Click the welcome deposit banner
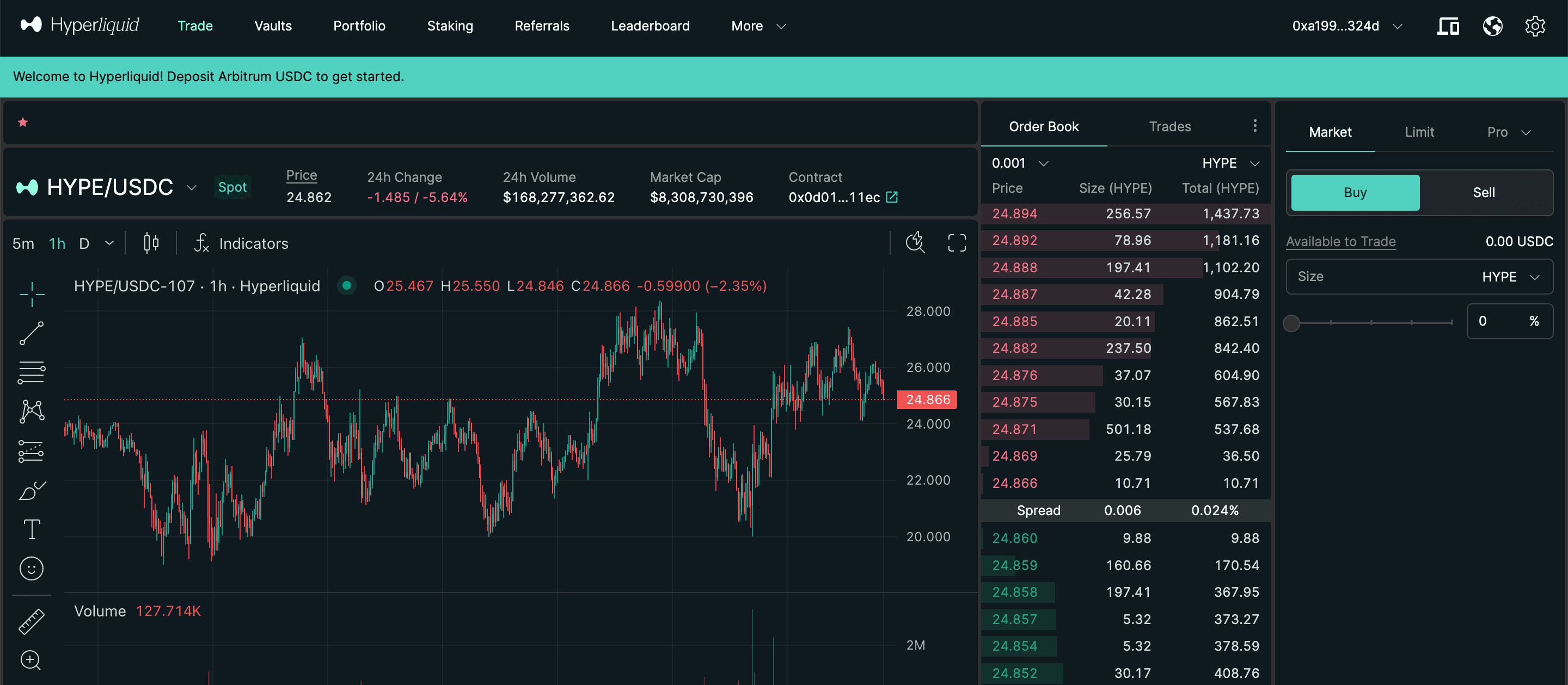The image size is (1568, 685). point(784,77)
